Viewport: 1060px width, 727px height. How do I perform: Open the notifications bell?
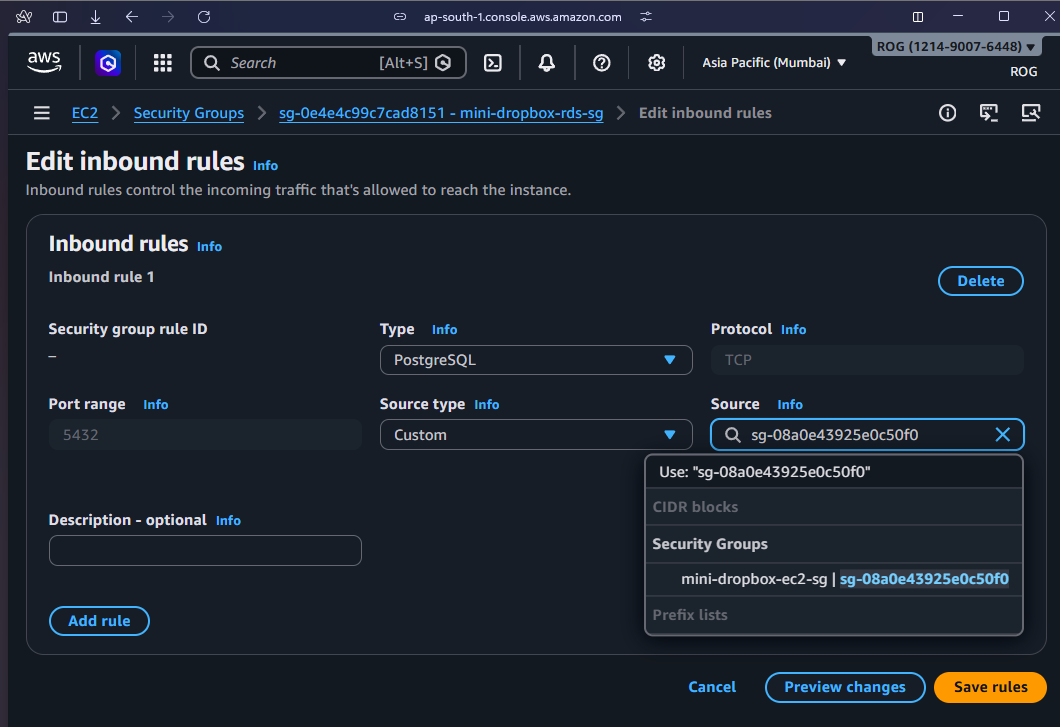[x=546, y=63]
